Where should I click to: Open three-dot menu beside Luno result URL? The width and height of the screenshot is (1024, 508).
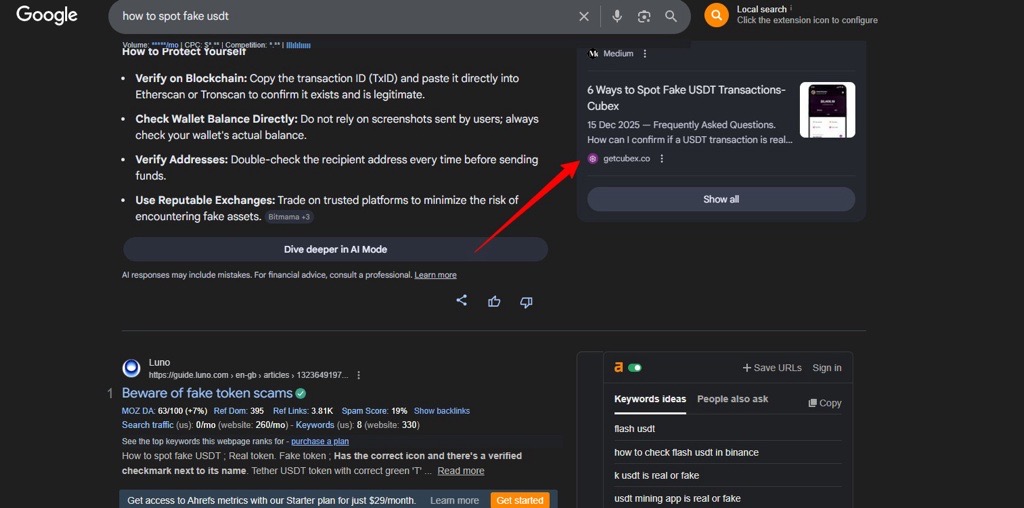[x=359, y=376]
